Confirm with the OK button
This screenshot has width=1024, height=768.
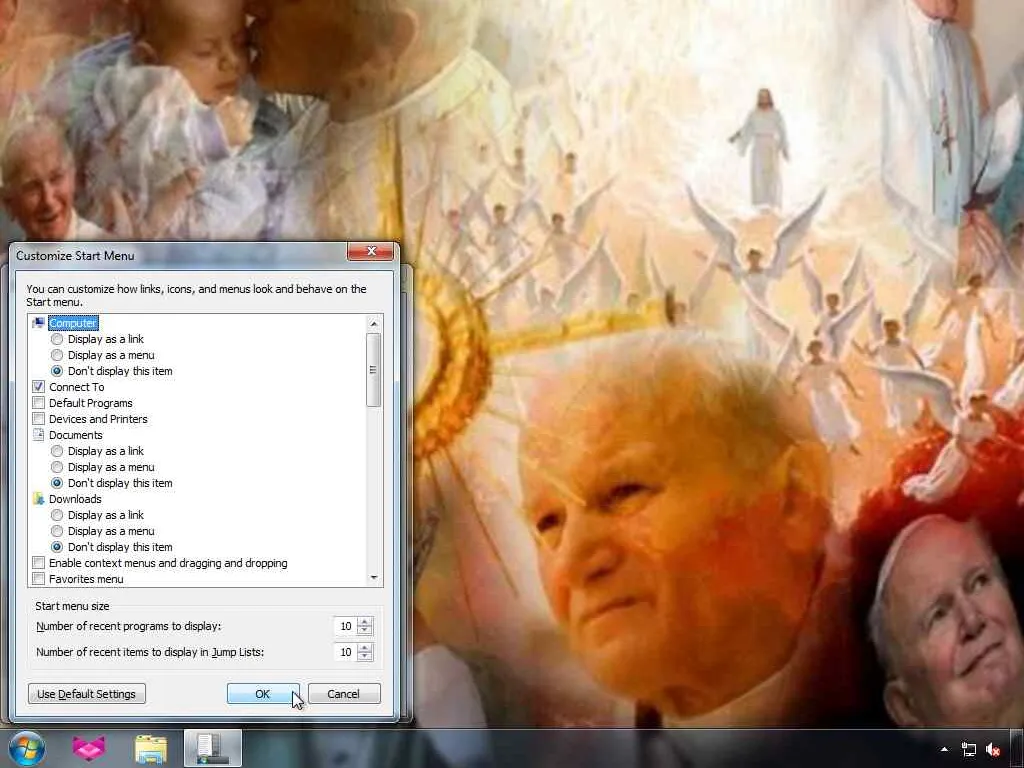coord(263,694)
